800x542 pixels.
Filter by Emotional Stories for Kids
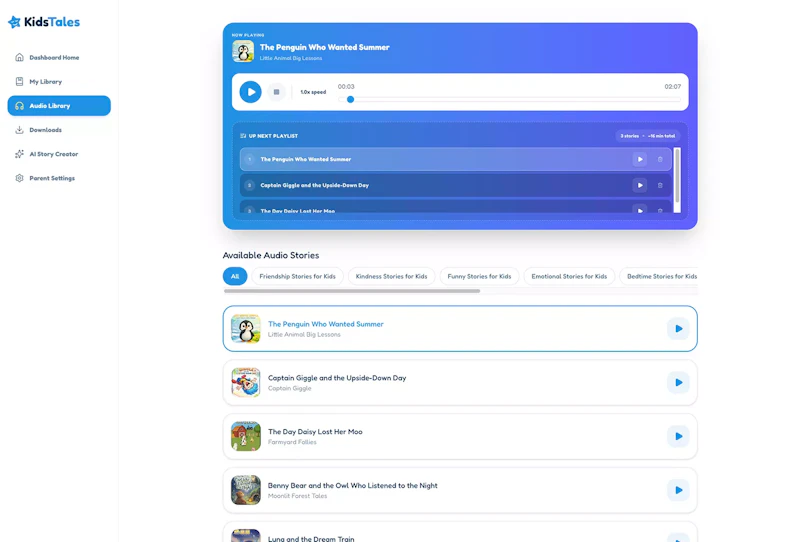click(x=569, y=276)
